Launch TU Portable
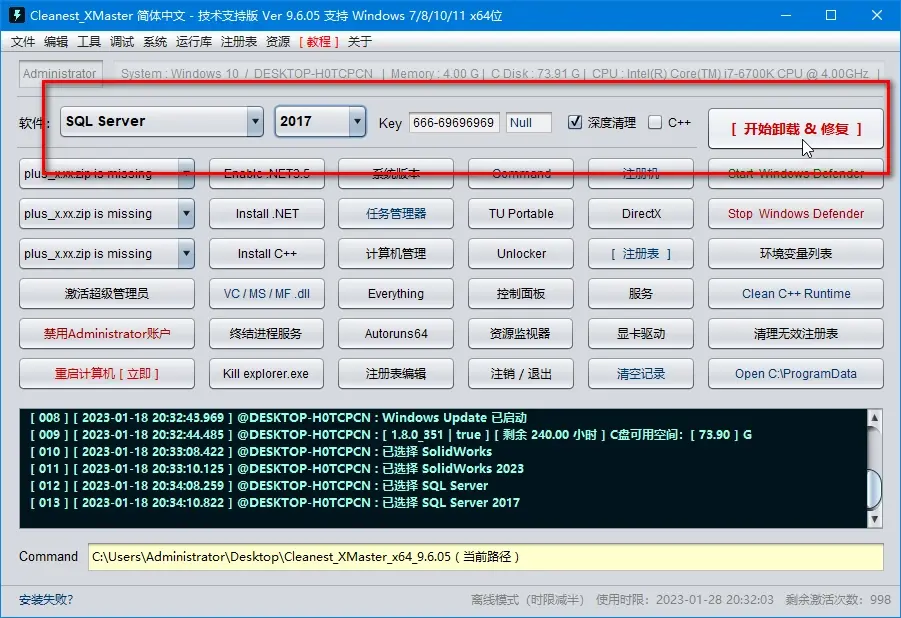 tap(521, 213)
